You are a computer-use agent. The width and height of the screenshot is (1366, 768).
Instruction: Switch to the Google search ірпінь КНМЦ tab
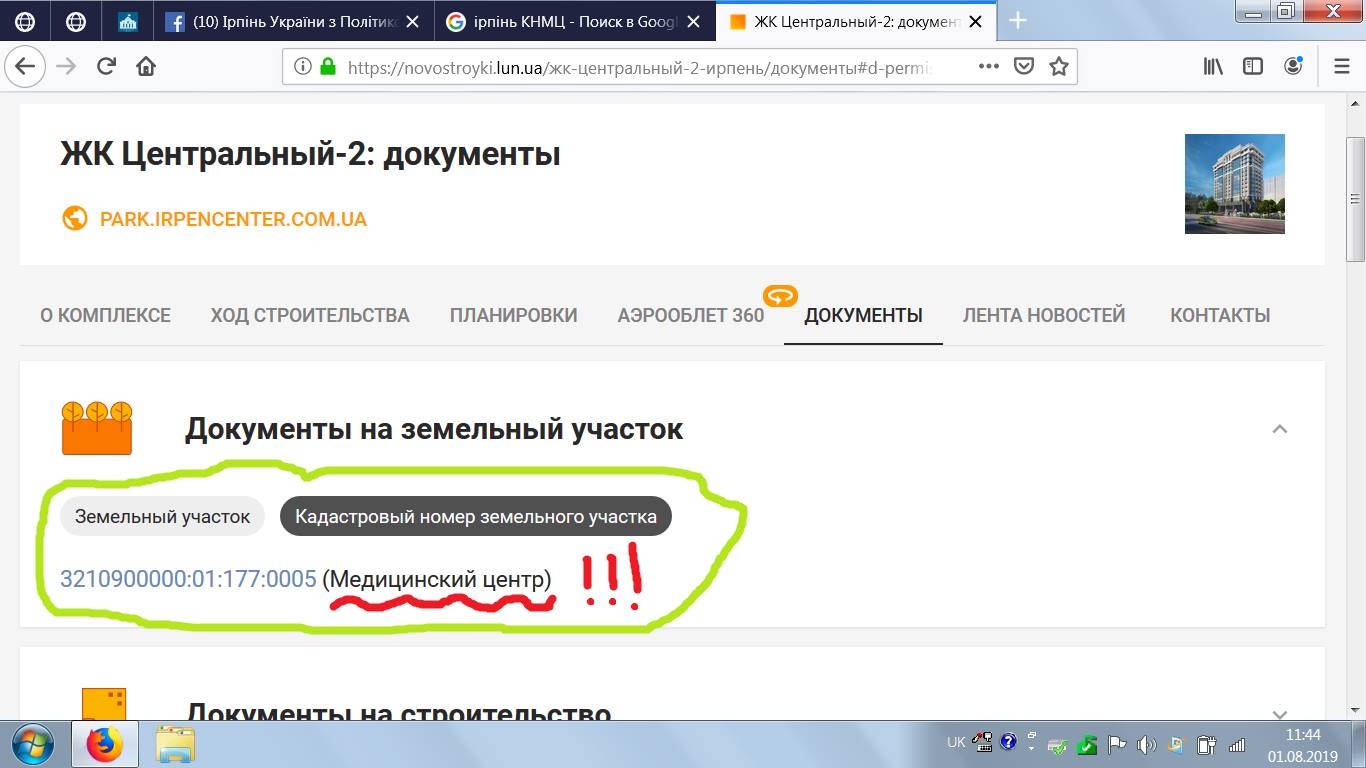(576, 21)
